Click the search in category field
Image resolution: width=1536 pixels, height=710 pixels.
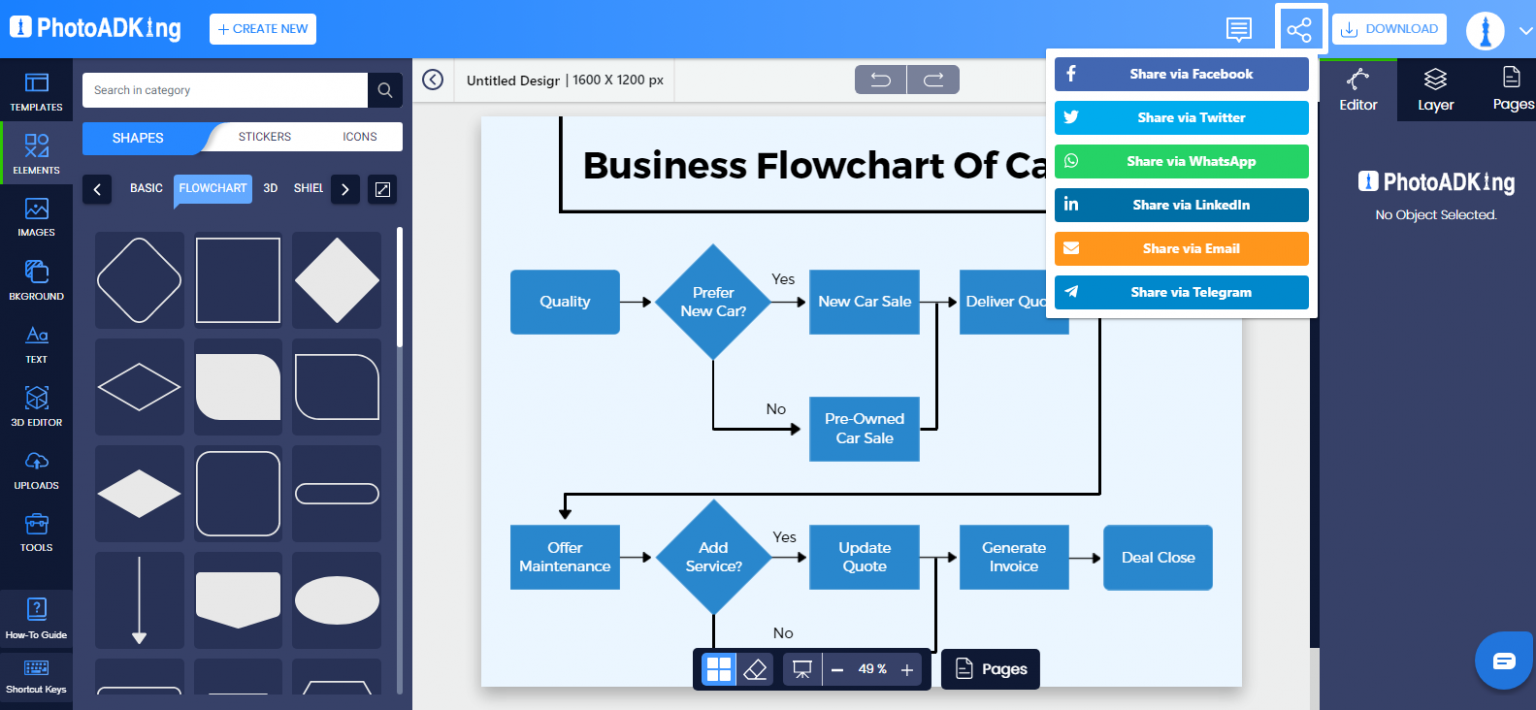225,90
